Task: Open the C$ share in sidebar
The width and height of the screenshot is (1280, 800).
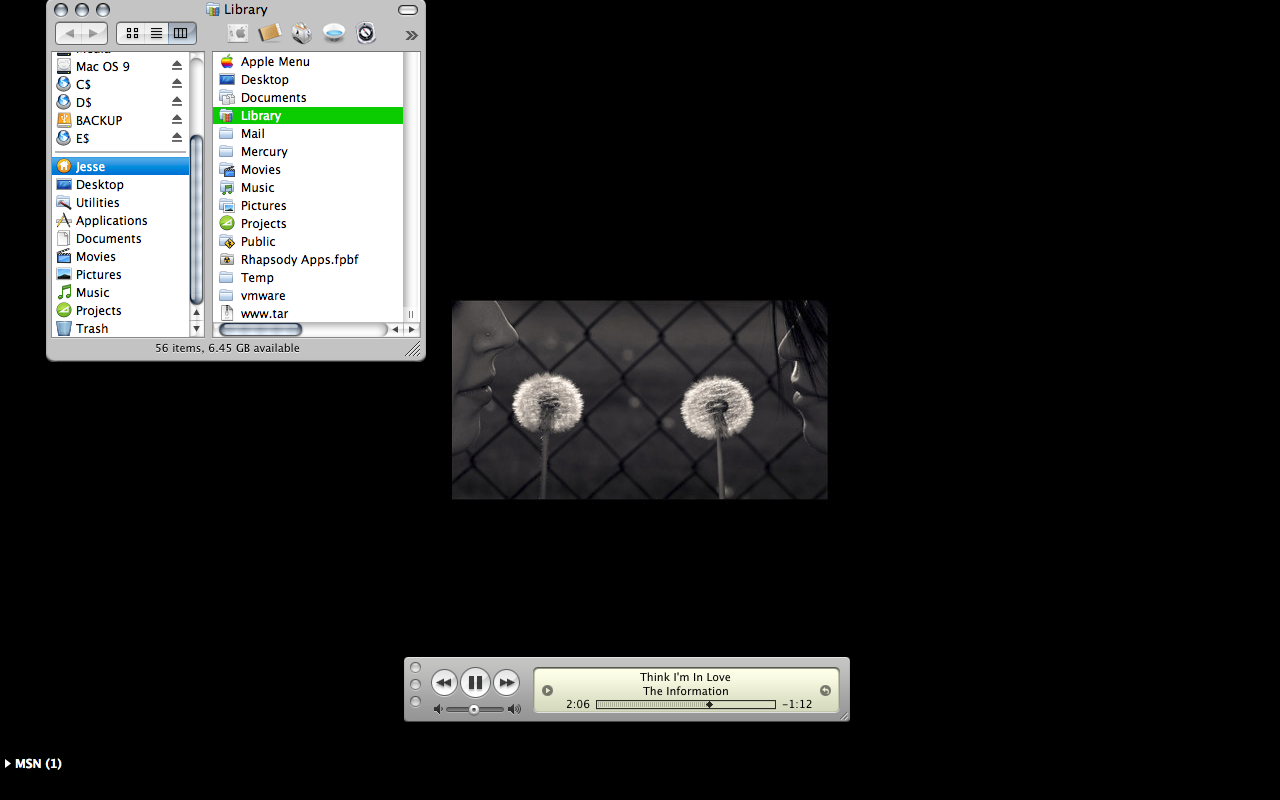Action: [120, 84]
